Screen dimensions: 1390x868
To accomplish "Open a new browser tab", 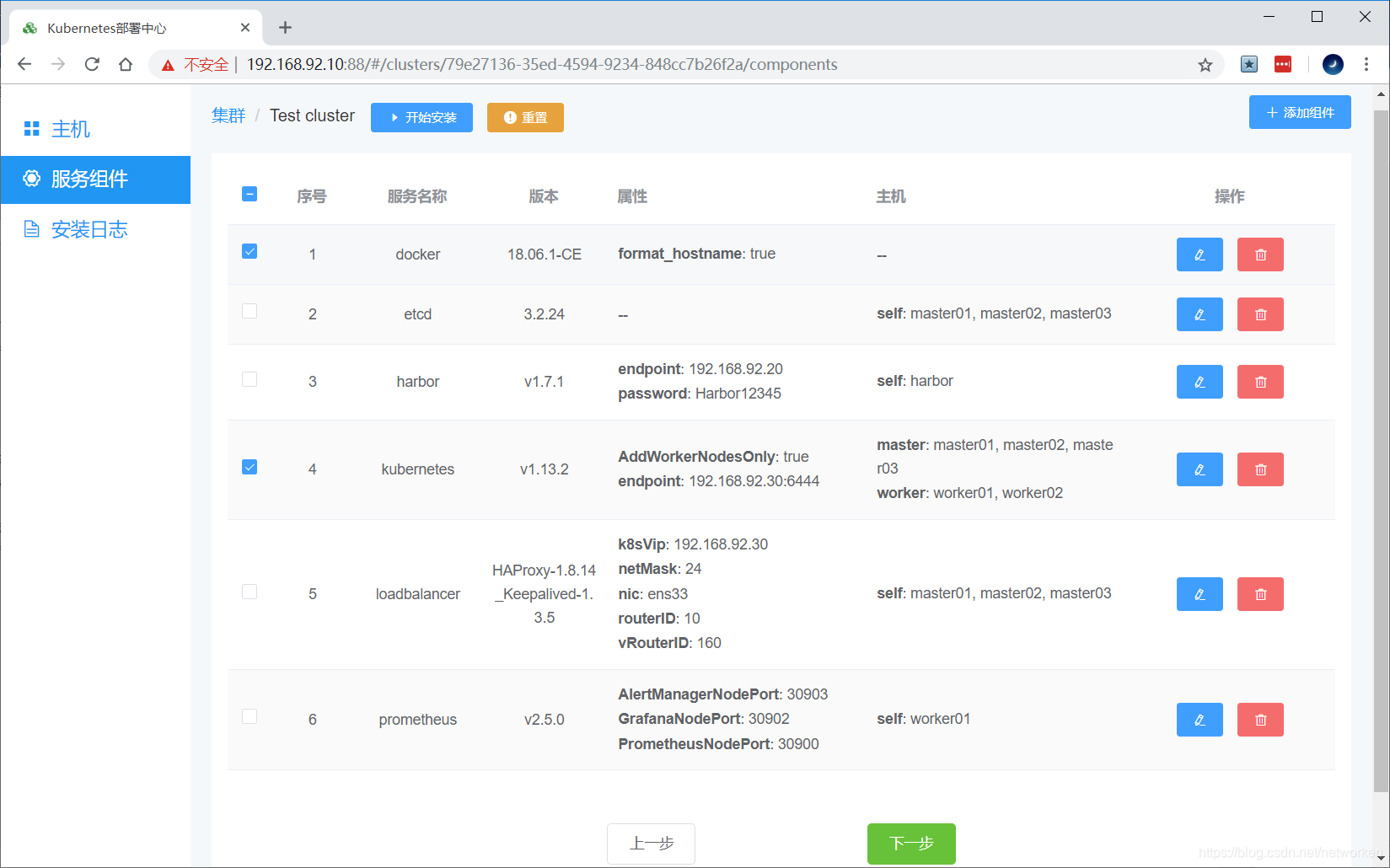I will click(x=285, y=28).
